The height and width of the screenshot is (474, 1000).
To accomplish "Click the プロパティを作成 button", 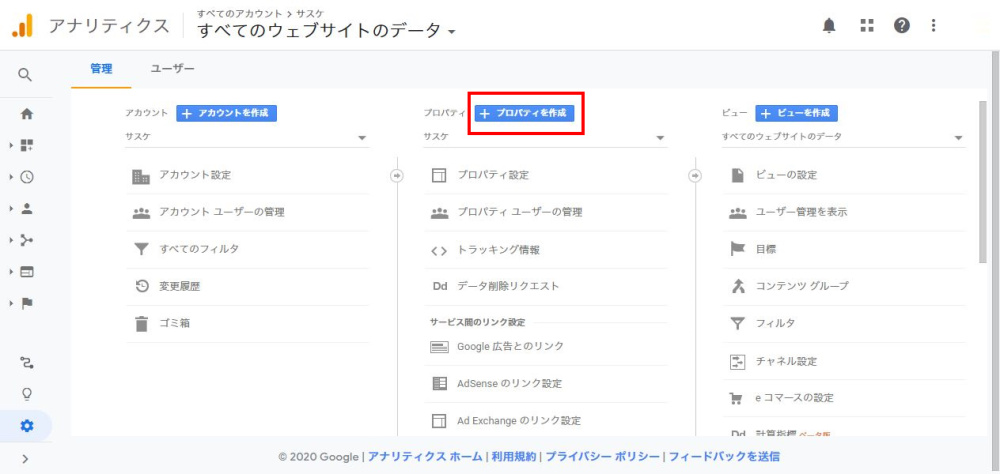I will [x=525, y=113].
